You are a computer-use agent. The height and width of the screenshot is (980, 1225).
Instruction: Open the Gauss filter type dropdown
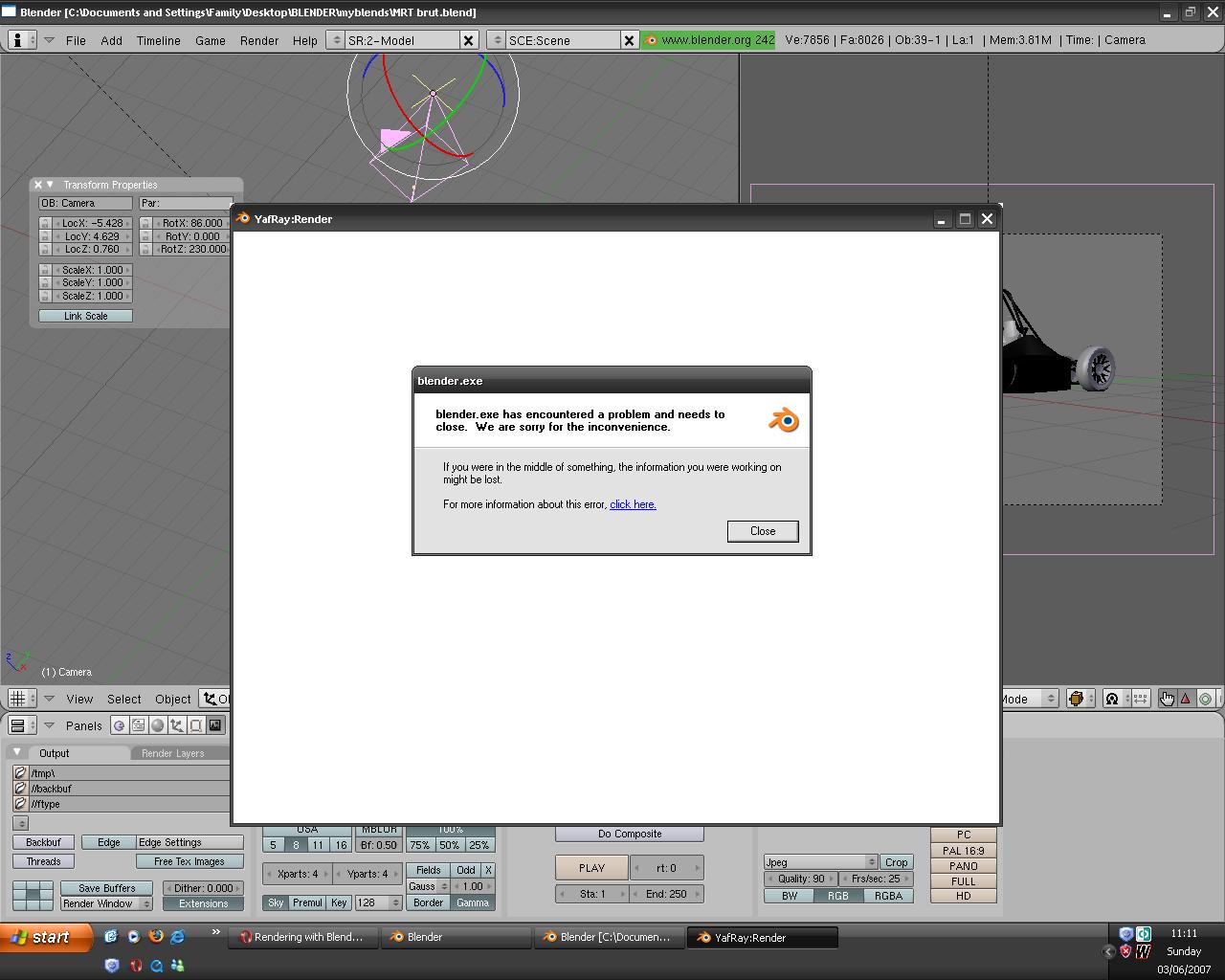tap(429, 886)
